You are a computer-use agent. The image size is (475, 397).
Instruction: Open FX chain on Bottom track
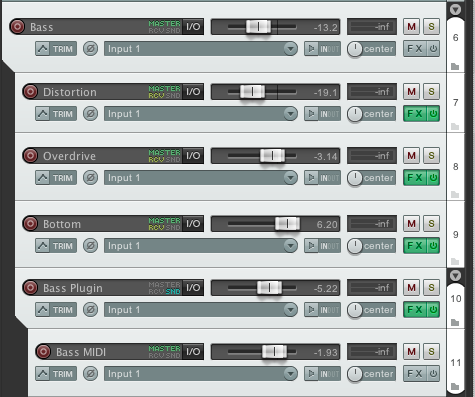pyautogui.click(x=415, y=246)
